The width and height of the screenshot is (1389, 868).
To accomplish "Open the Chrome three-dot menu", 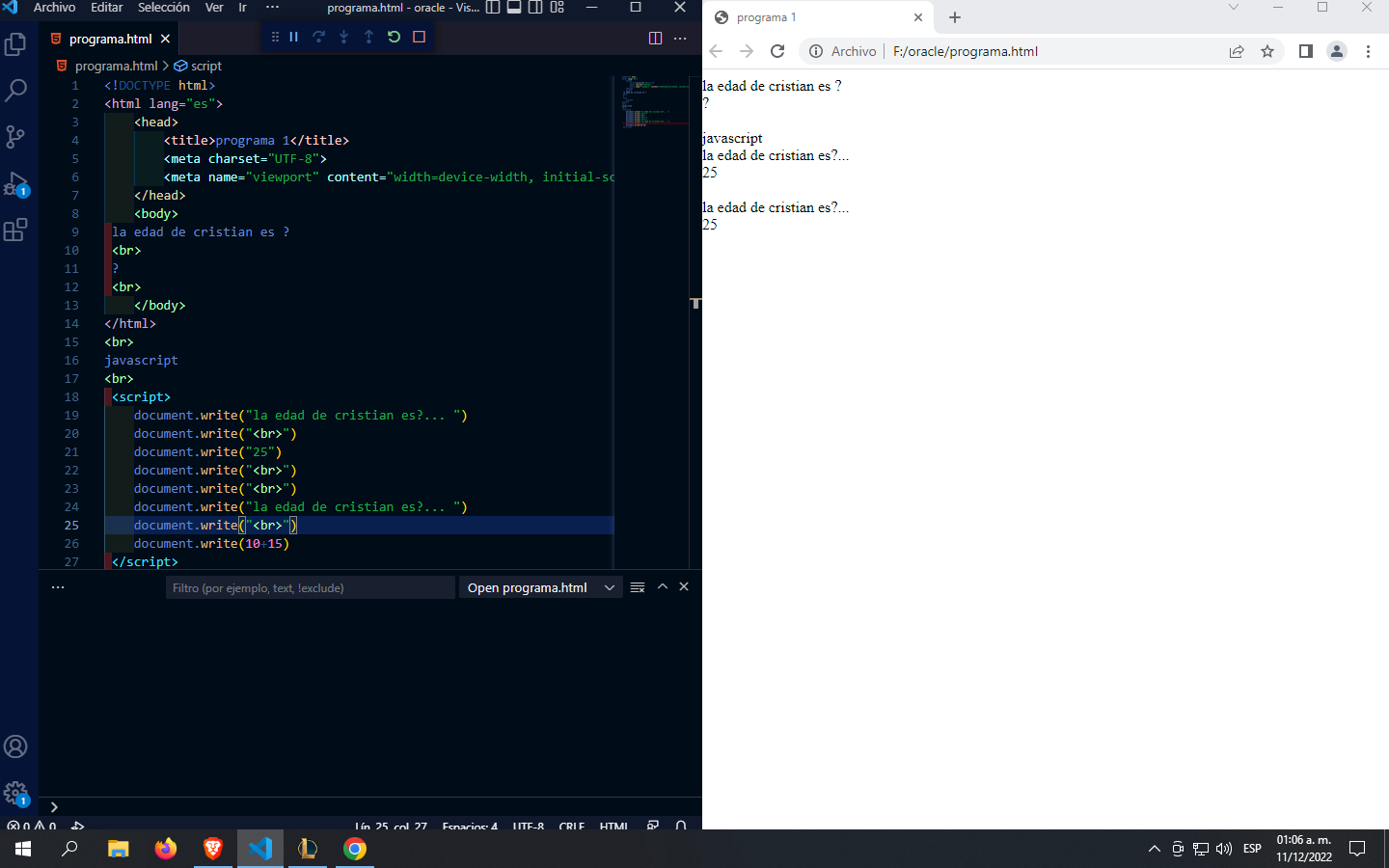I will point(1368,51).
